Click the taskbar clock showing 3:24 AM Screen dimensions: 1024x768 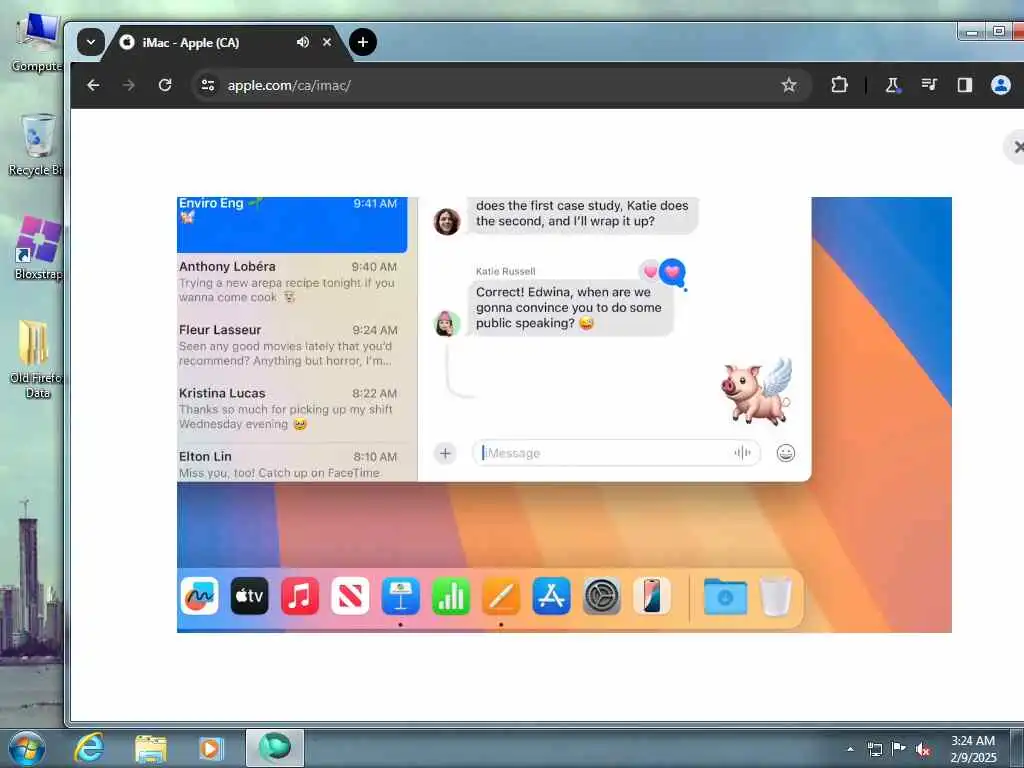point(973,749)
